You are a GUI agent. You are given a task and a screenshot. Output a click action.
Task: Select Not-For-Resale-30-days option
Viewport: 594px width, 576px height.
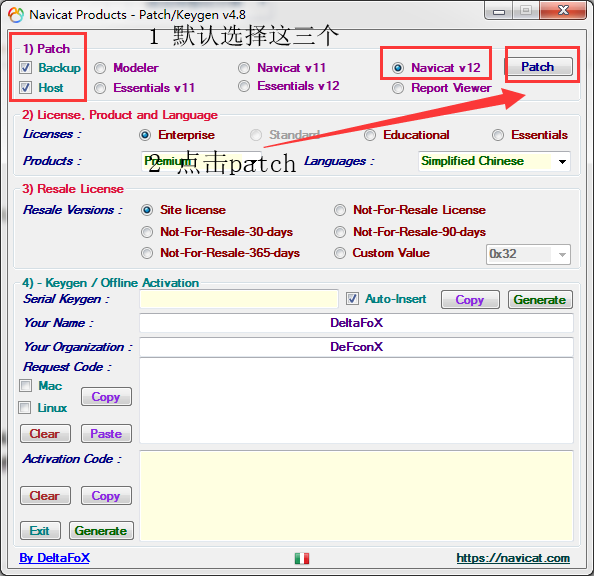click(147, 232)
